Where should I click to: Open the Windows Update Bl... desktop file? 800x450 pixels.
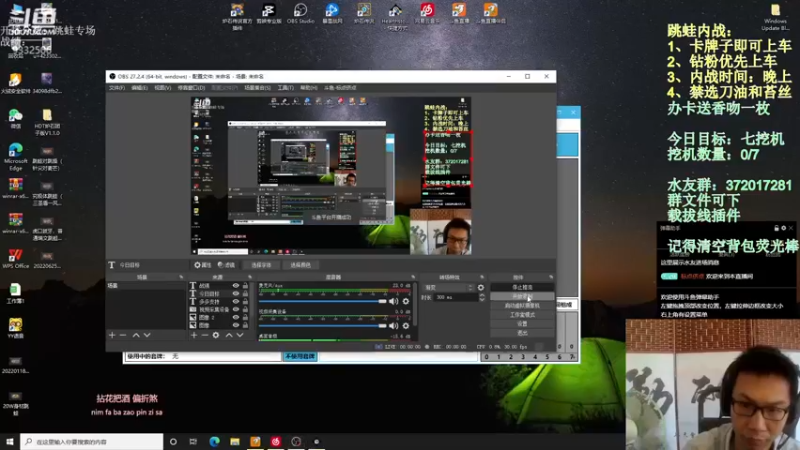click(775, 17)
